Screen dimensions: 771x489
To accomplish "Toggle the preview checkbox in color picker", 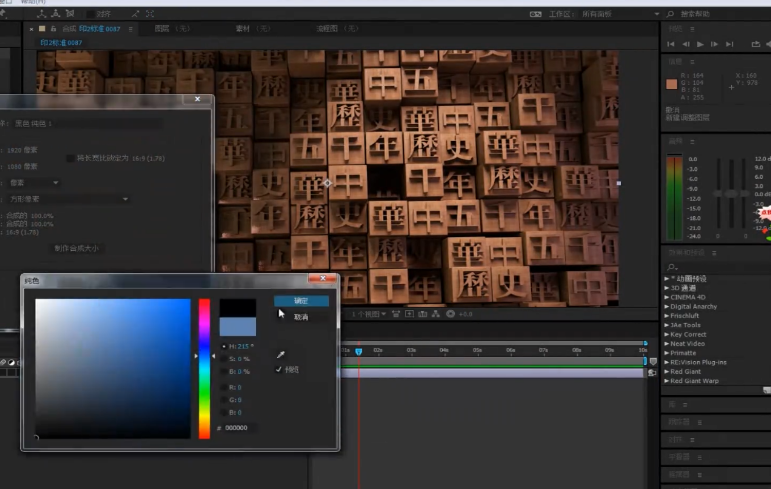I will tap(279, 369).
